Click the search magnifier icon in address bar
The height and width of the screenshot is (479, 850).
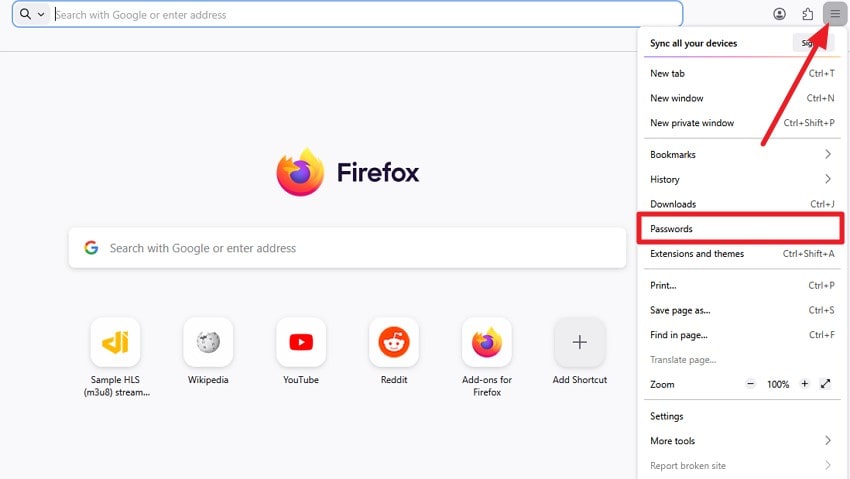(x=25, y=14)
